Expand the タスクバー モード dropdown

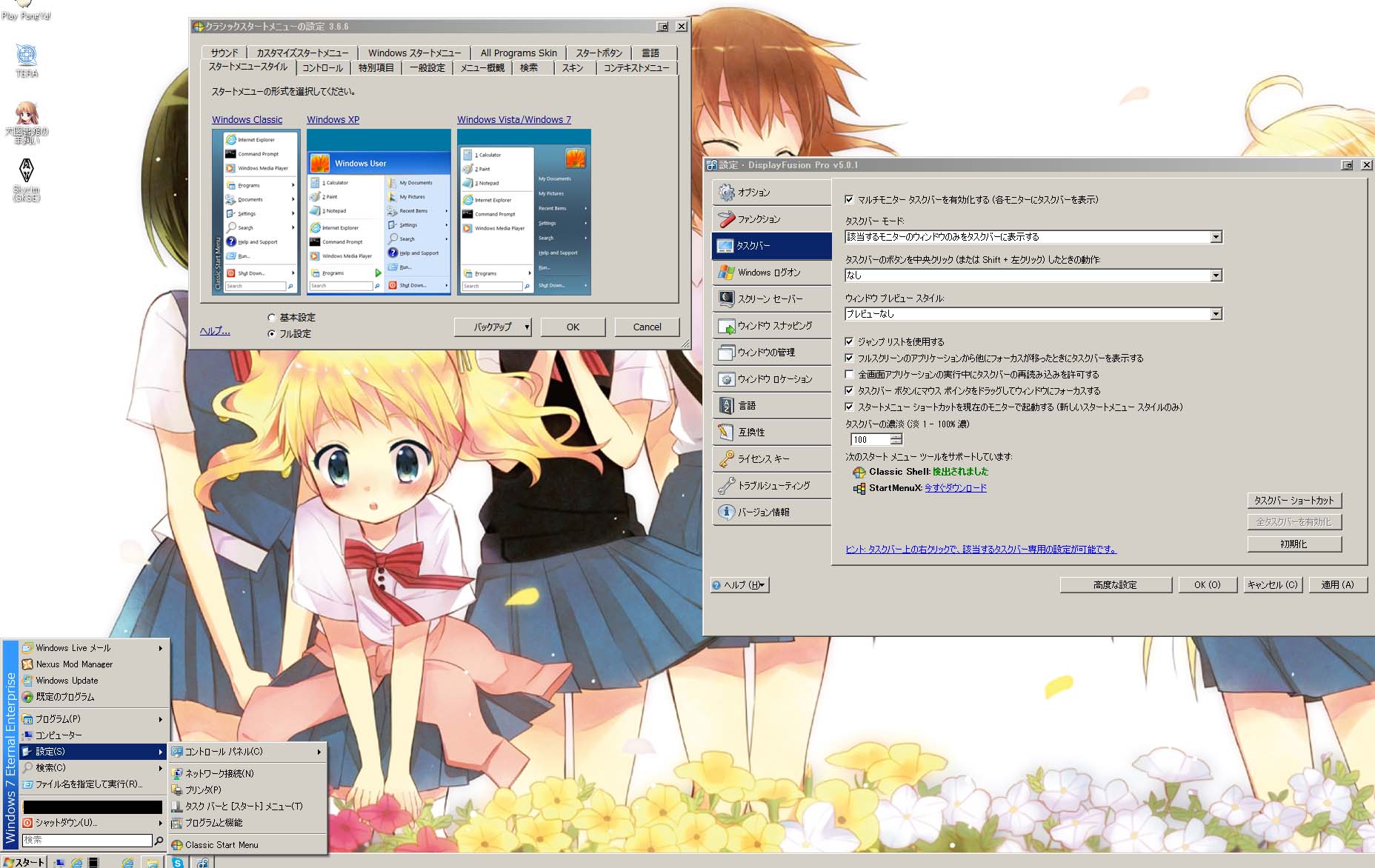1216,237
